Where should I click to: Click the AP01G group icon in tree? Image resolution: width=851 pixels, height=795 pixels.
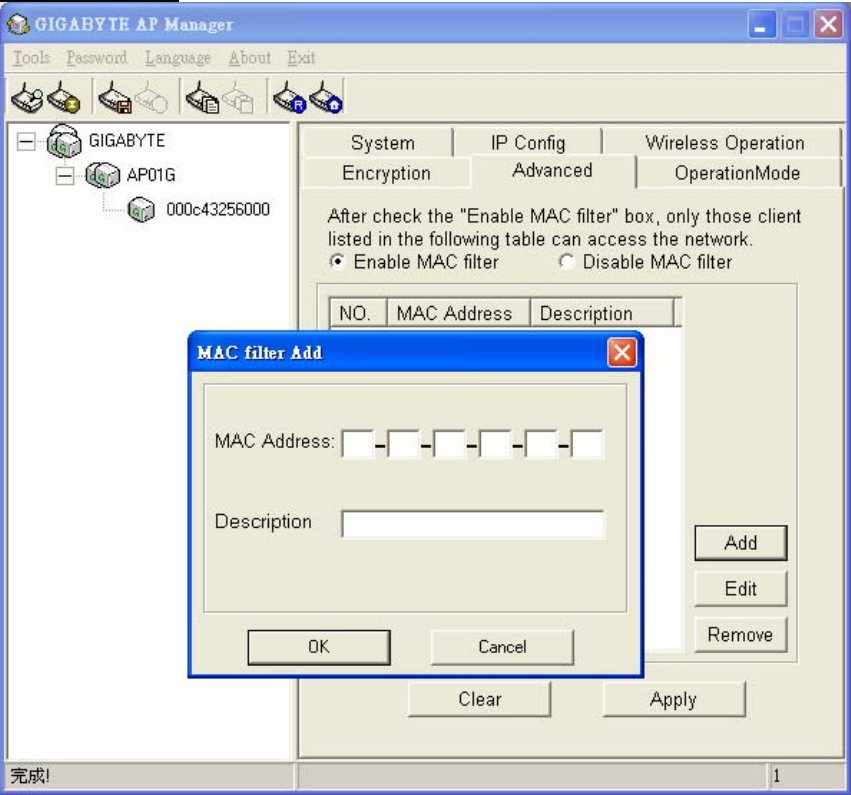[103, 175]
